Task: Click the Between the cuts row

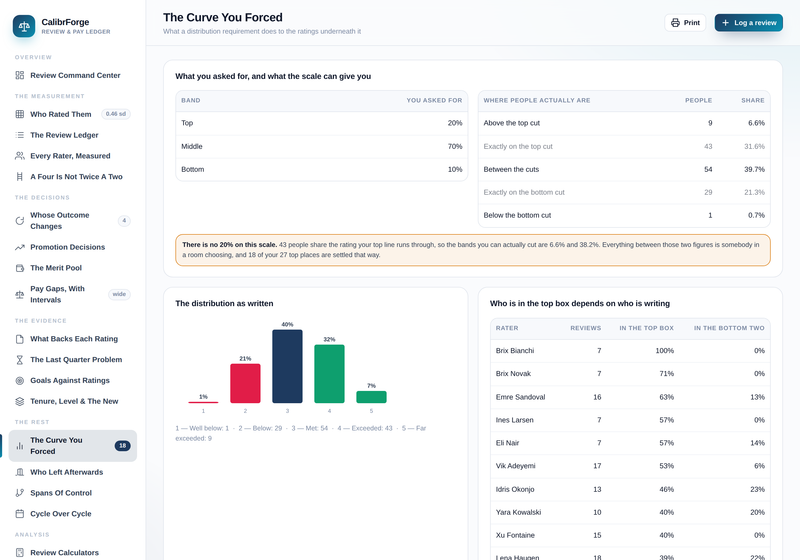Action: 624,169
